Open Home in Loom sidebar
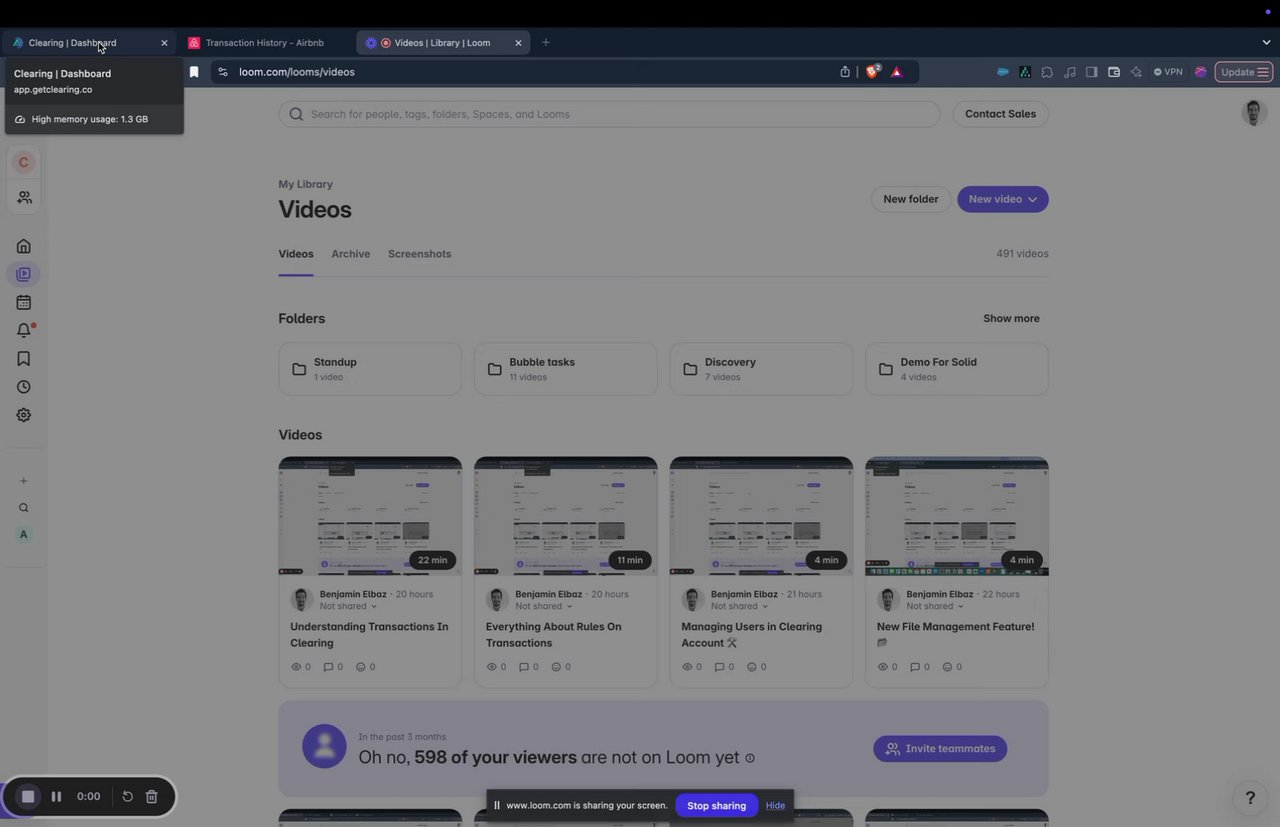This screenshot has height=827, width=1280. pyautogui.click(x=23, y=246)
